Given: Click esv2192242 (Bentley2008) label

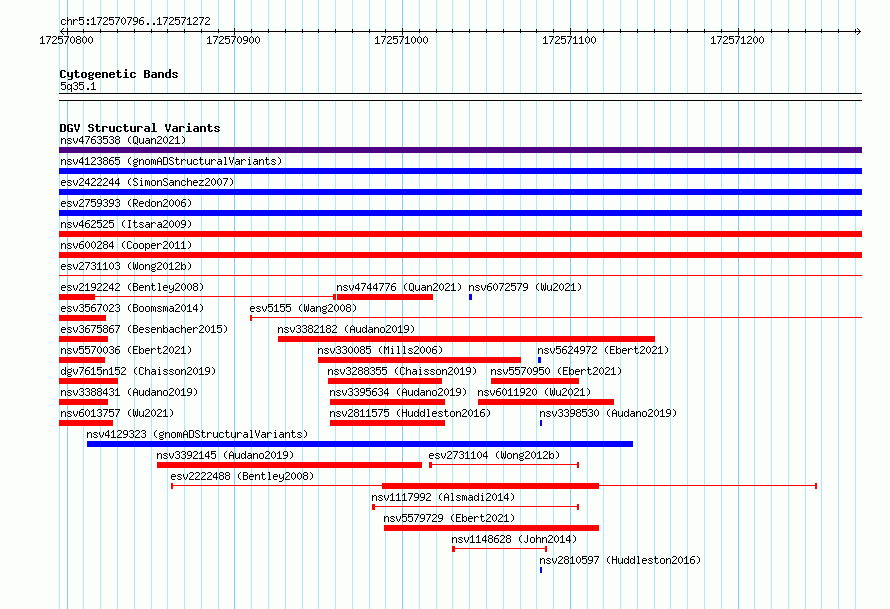Looking at the screenshot, I should tap(132, 287).
